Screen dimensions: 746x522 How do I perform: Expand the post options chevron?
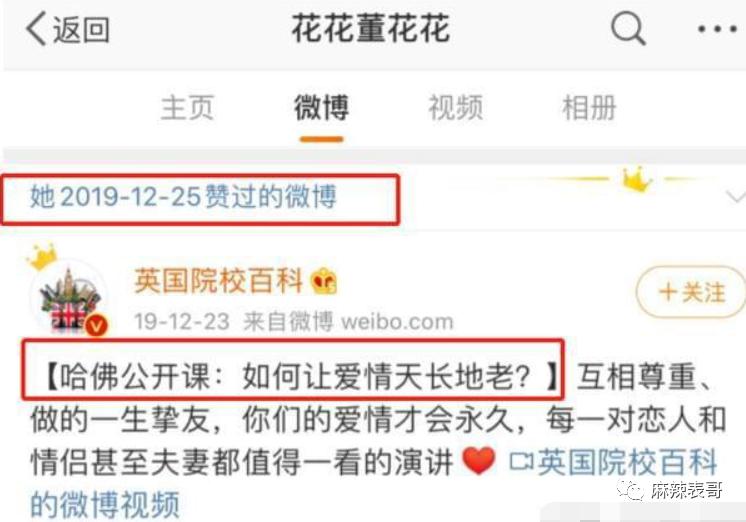(x=736, y=197)
